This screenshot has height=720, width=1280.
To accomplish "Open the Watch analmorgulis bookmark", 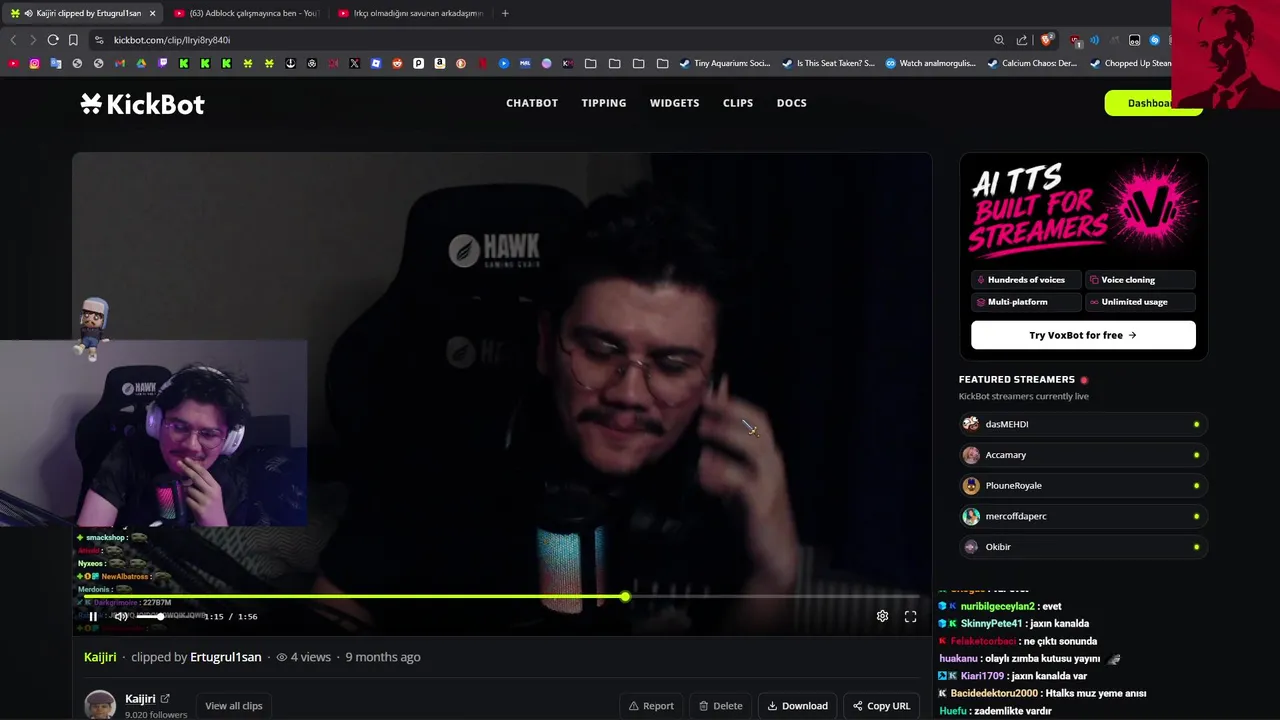I will (x=931, y=63).
